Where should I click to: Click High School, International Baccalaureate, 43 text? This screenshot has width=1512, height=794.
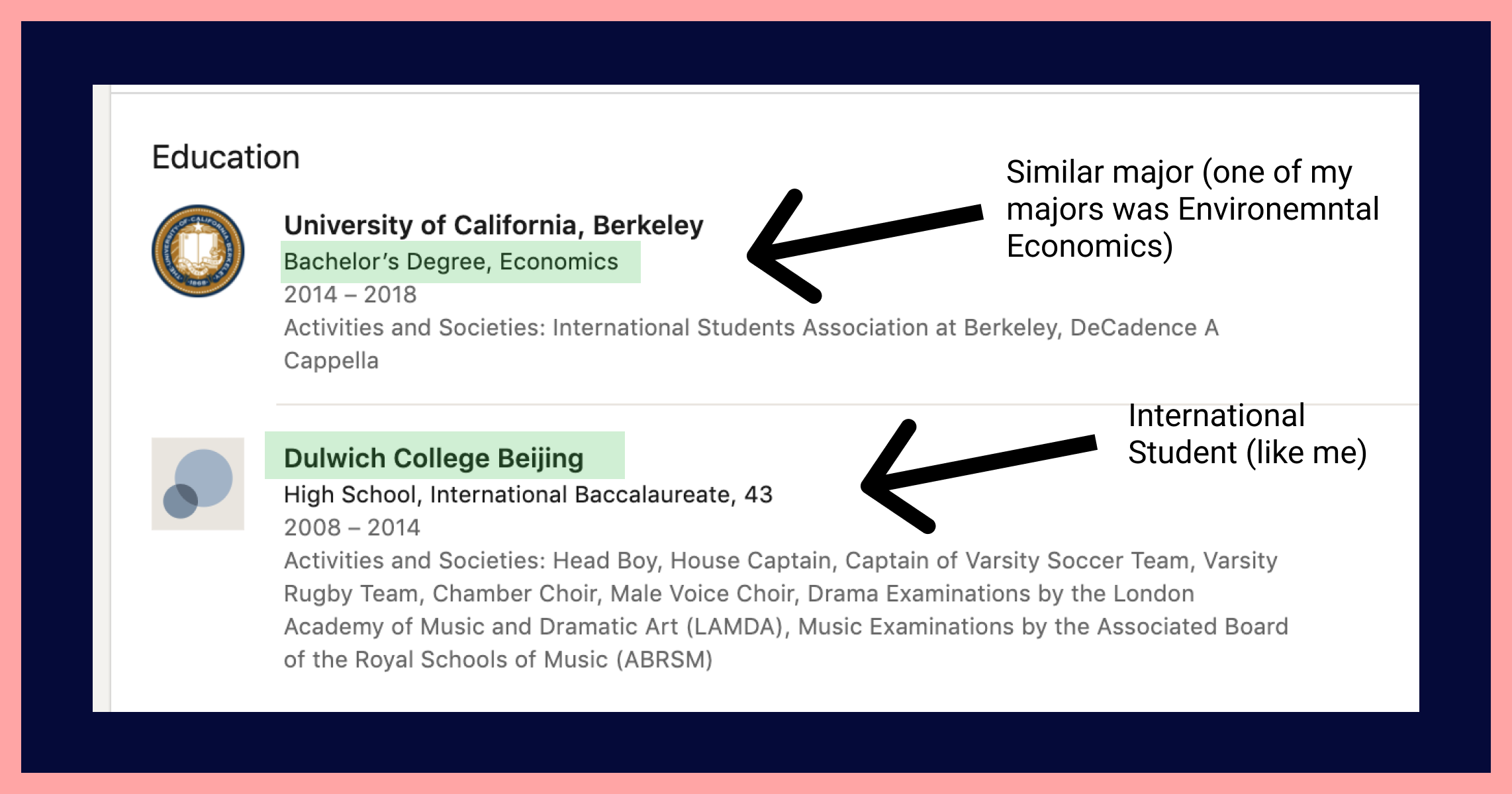pyautogui.click(x=528, y=494)
